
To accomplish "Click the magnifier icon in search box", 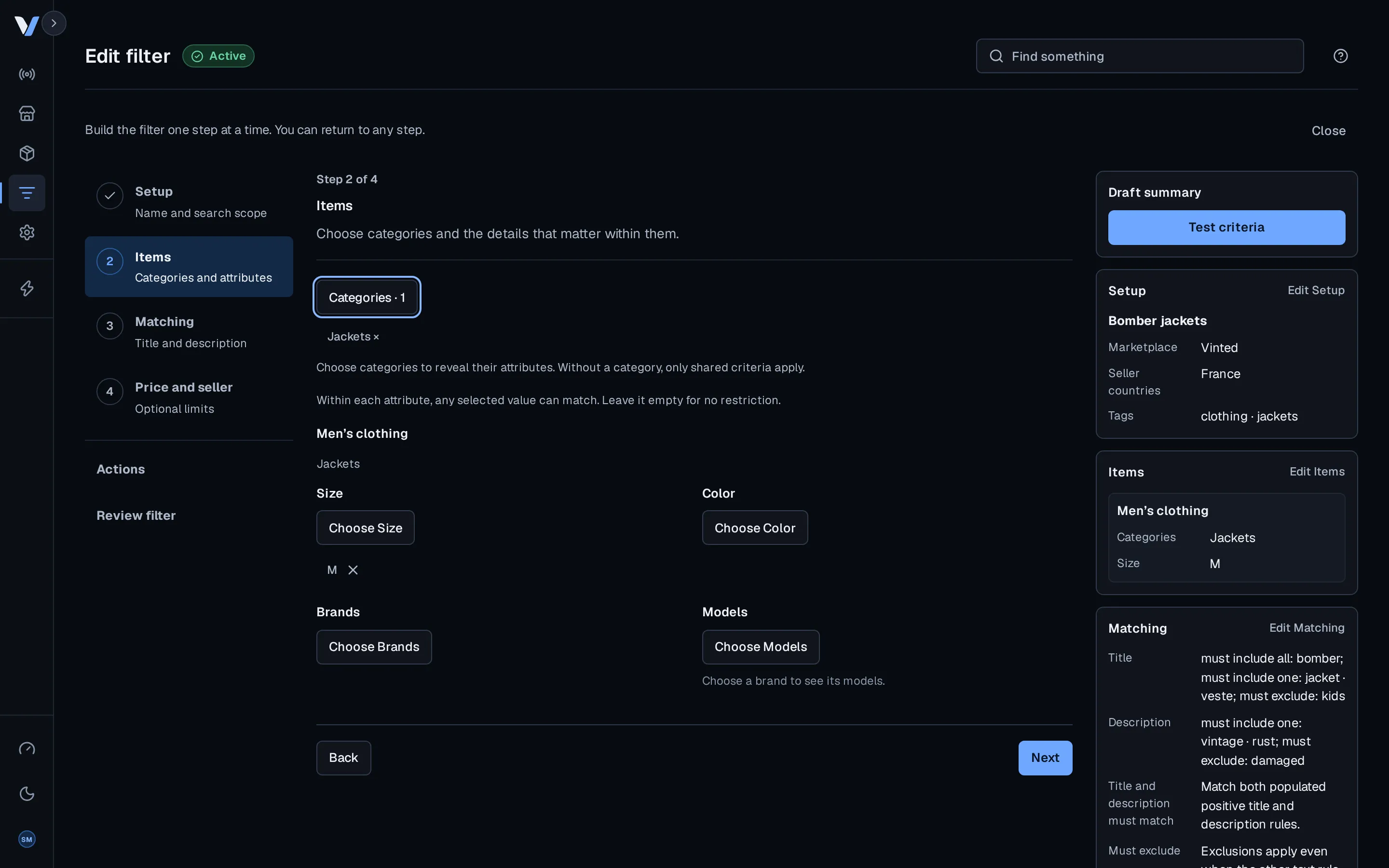I will [x=996, y=56].
